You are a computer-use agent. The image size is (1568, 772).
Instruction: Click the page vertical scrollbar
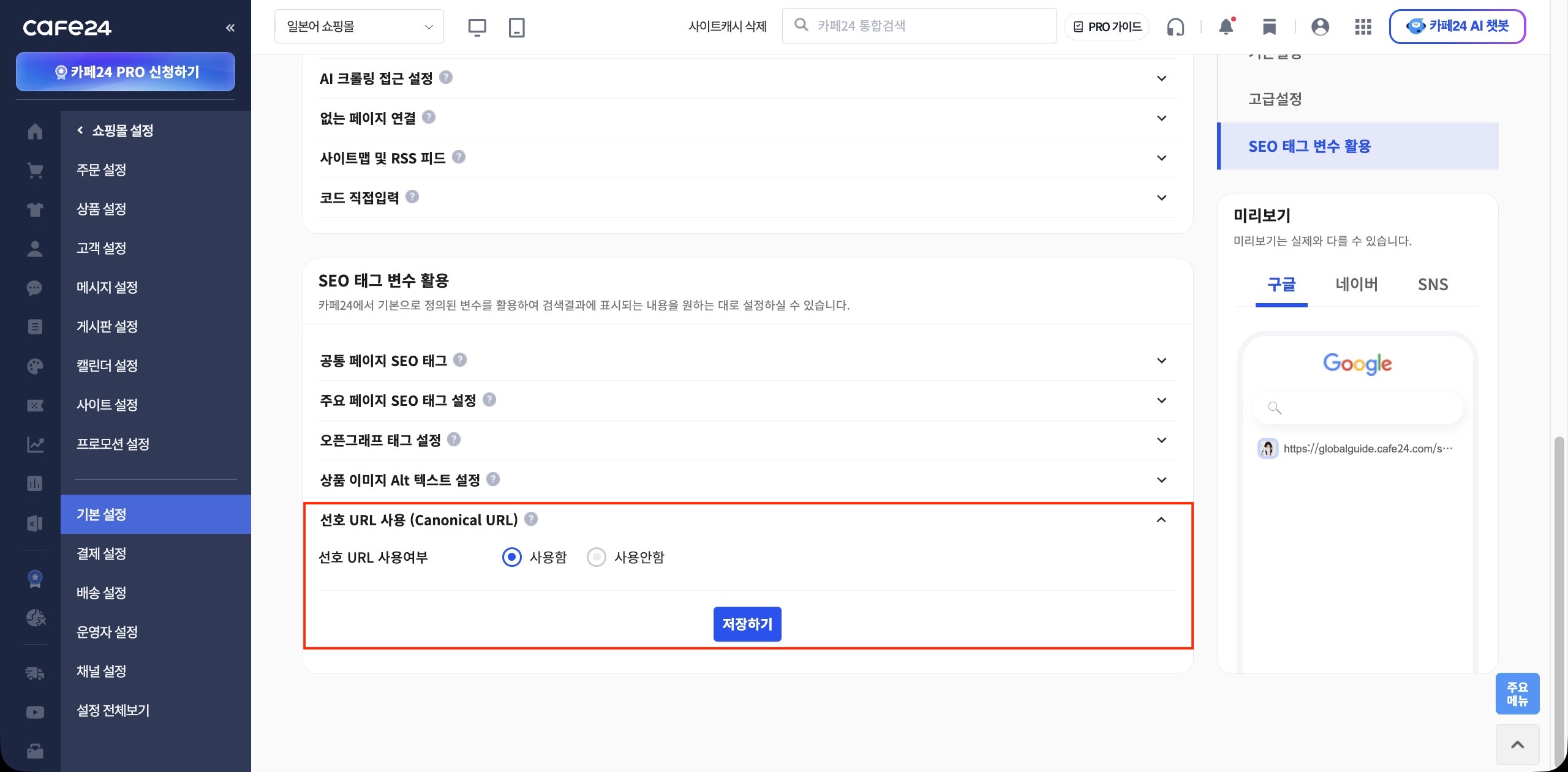pos(1559,603)
